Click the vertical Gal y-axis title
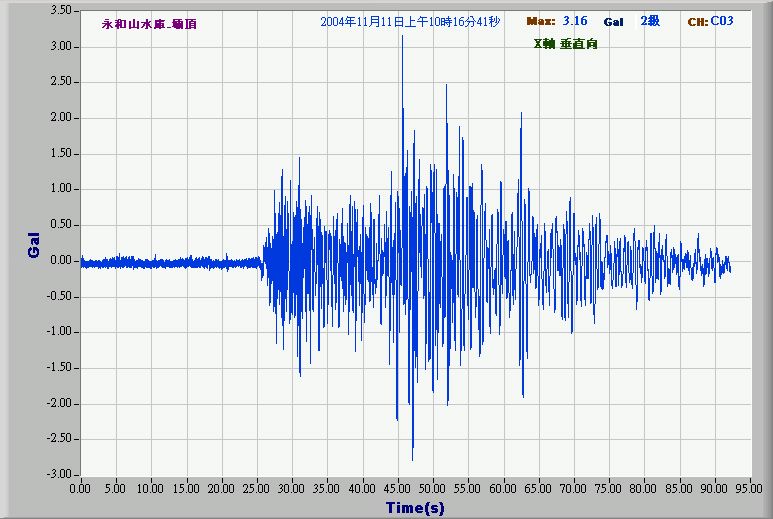 coord(34,246)
